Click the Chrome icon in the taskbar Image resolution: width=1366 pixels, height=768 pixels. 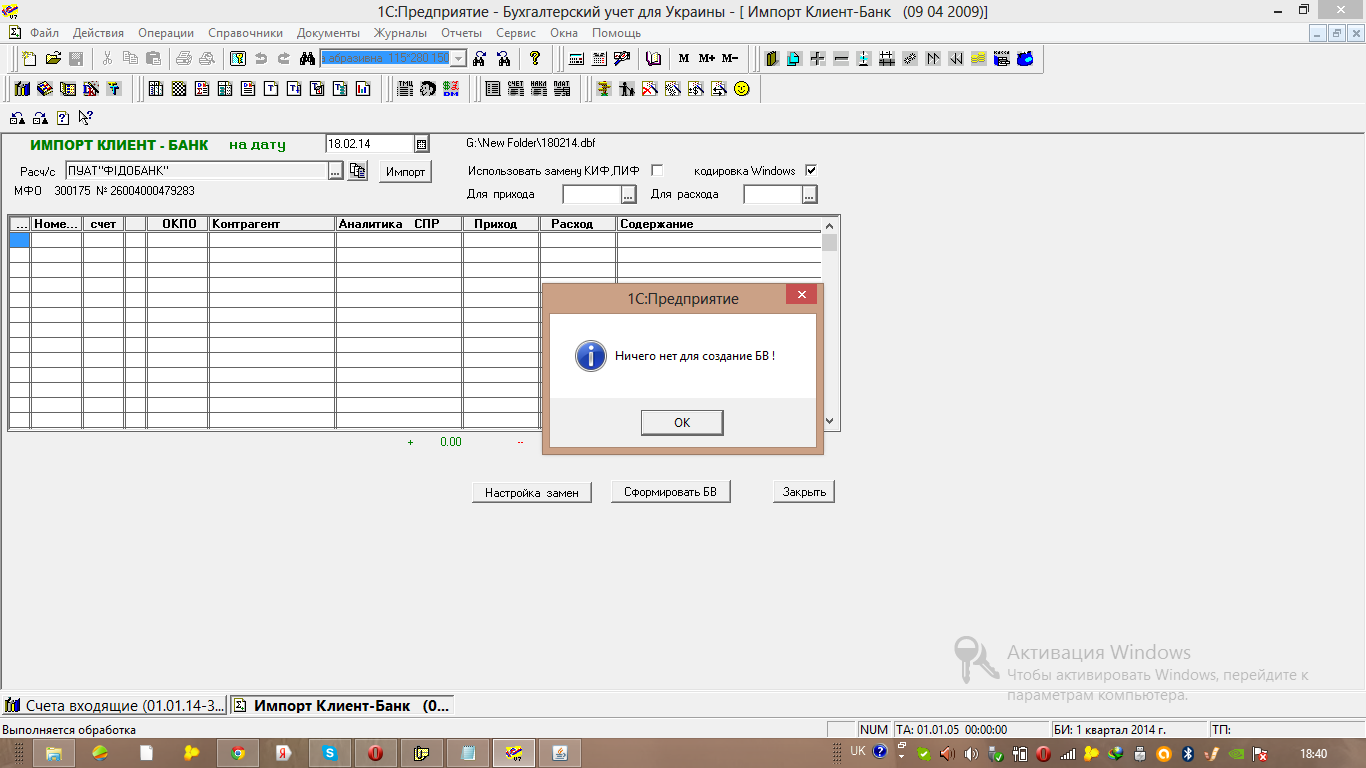(x=237, y=753)
